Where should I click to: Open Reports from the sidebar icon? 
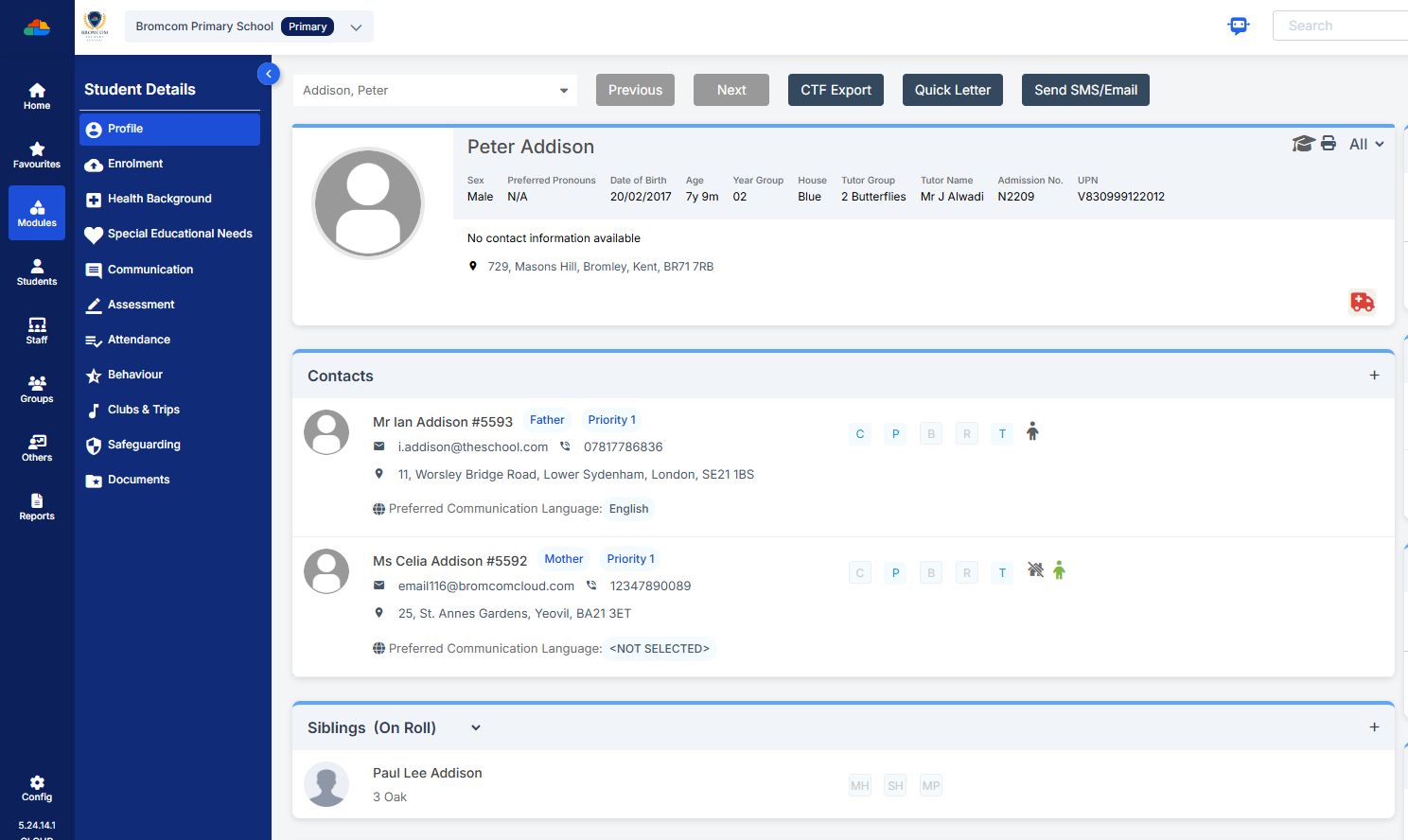pyautogui.click(x=36, y=508)
